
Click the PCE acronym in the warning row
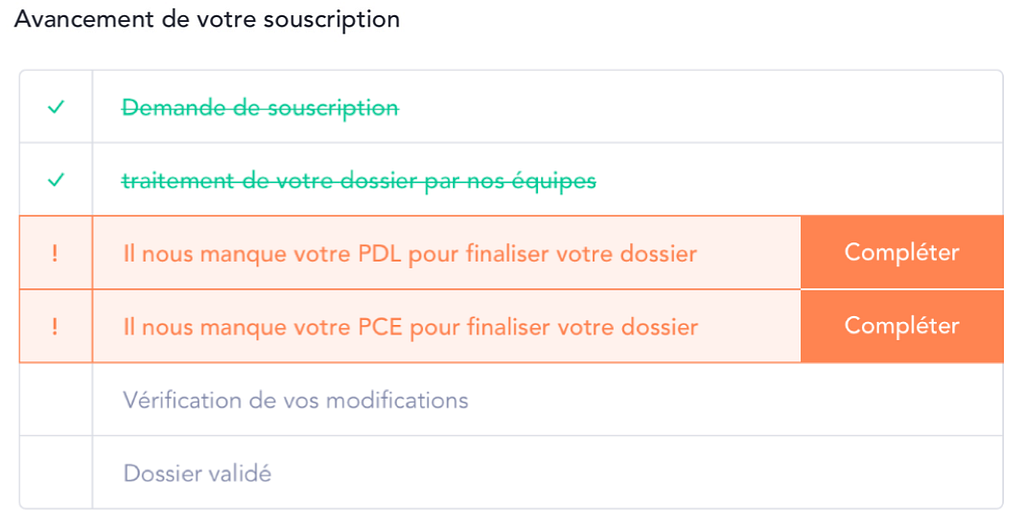(381, 327)
